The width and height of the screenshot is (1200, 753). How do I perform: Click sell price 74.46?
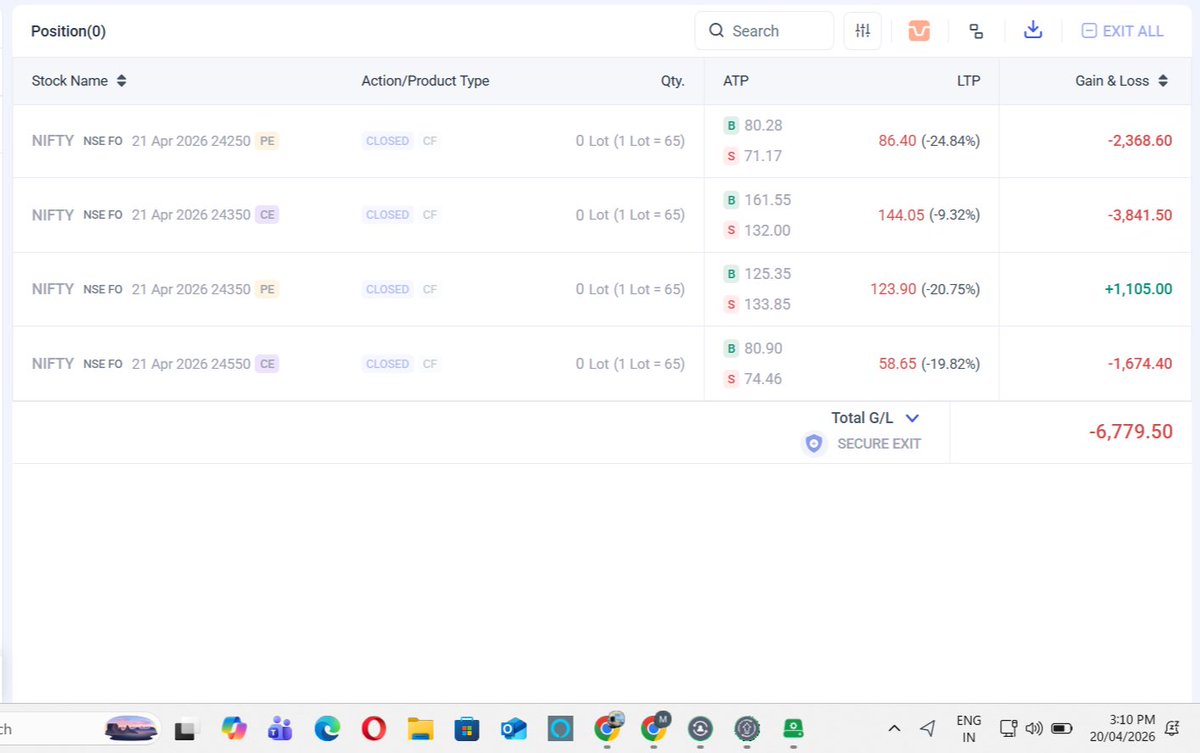point(763,379)
